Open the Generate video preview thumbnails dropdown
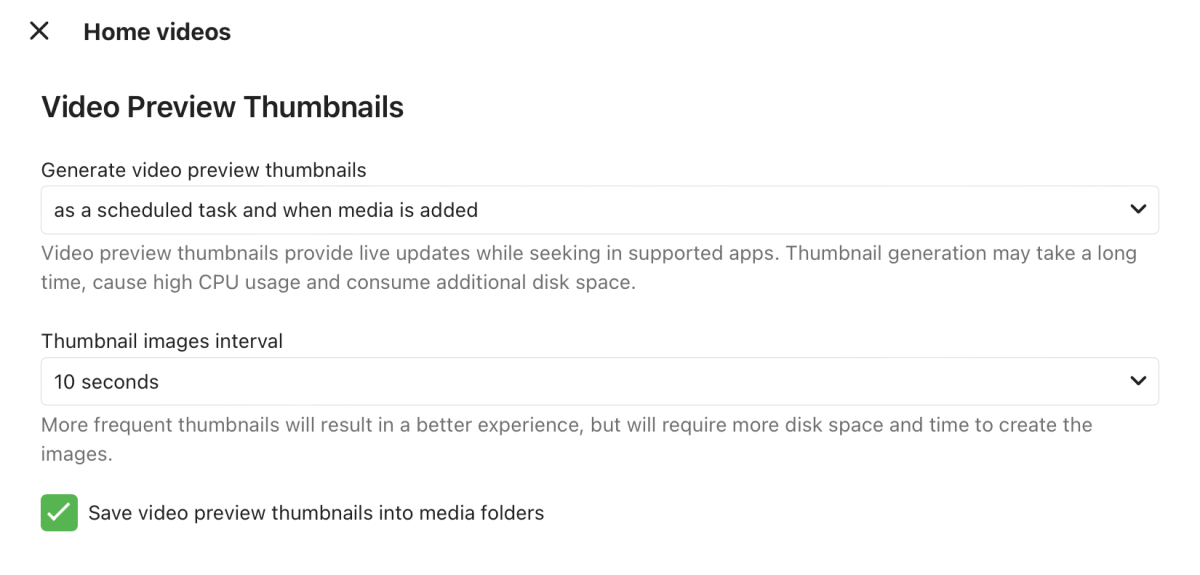This screenshot has width=1200, height=575. coord(599,210)
